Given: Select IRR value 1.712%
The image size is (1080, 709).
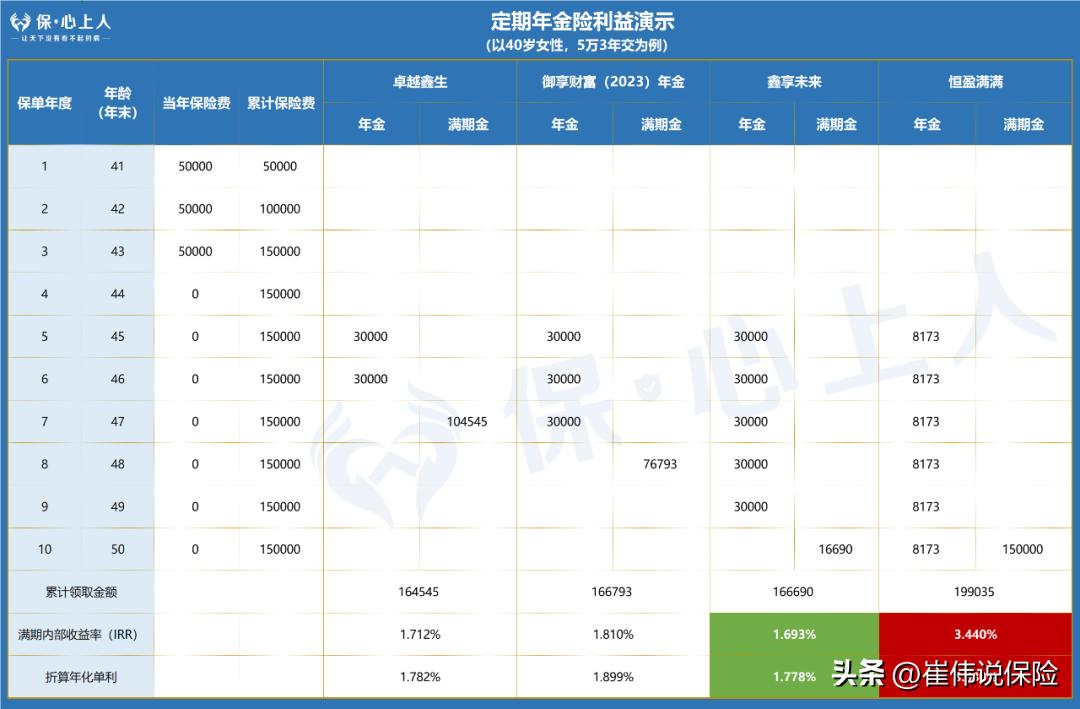Looking at the screenshot, I should click(420, 635).
